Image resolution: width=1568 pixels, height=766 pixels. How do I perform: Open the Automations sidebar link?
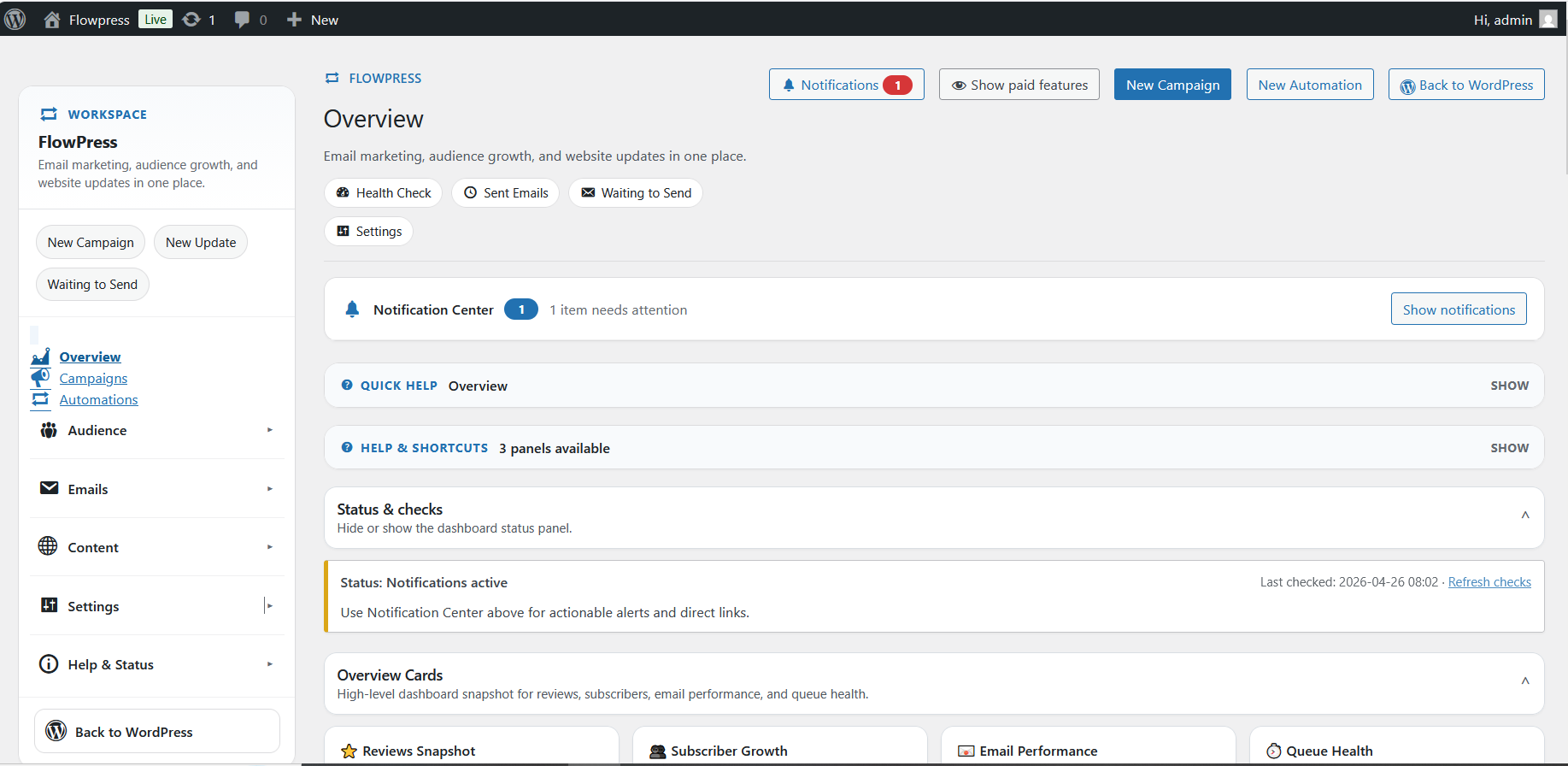98,400
